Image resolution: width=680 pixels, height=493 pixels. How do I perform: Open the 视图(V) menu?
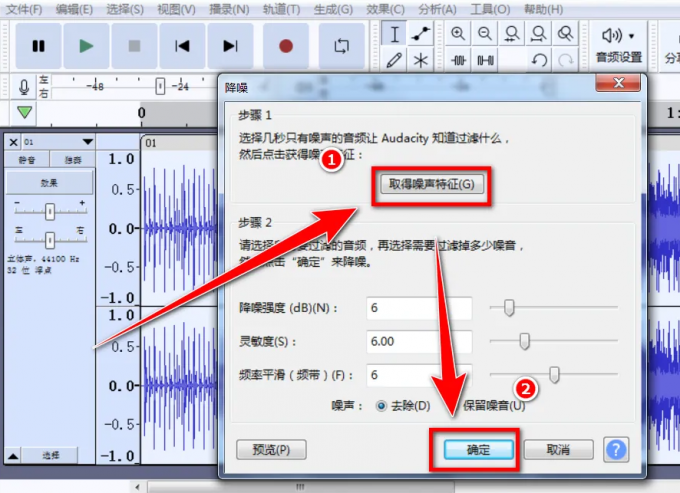click(x=176, y=9)
